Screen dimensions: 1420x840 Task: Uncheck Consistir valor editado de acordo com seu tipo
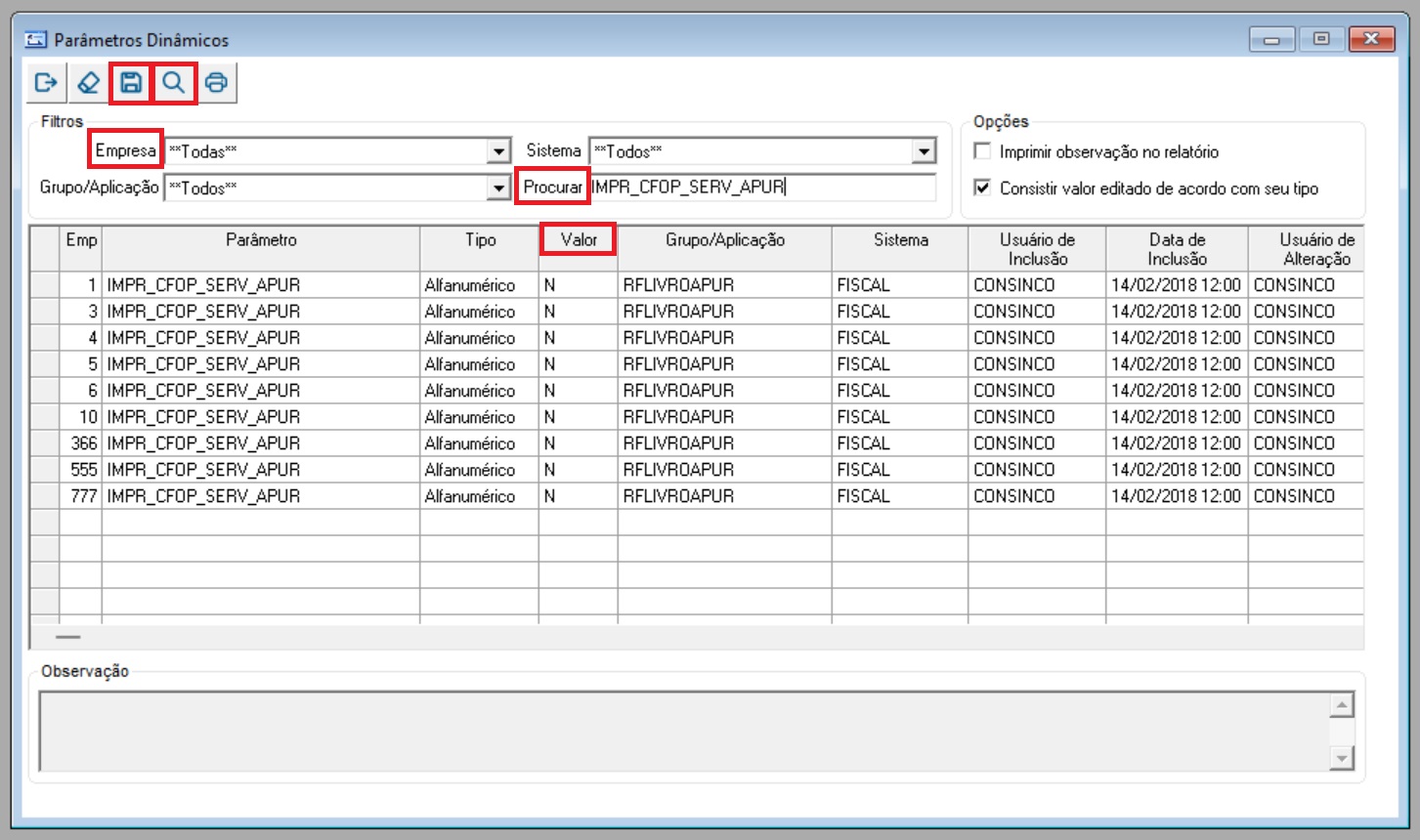tap(983, 188)
